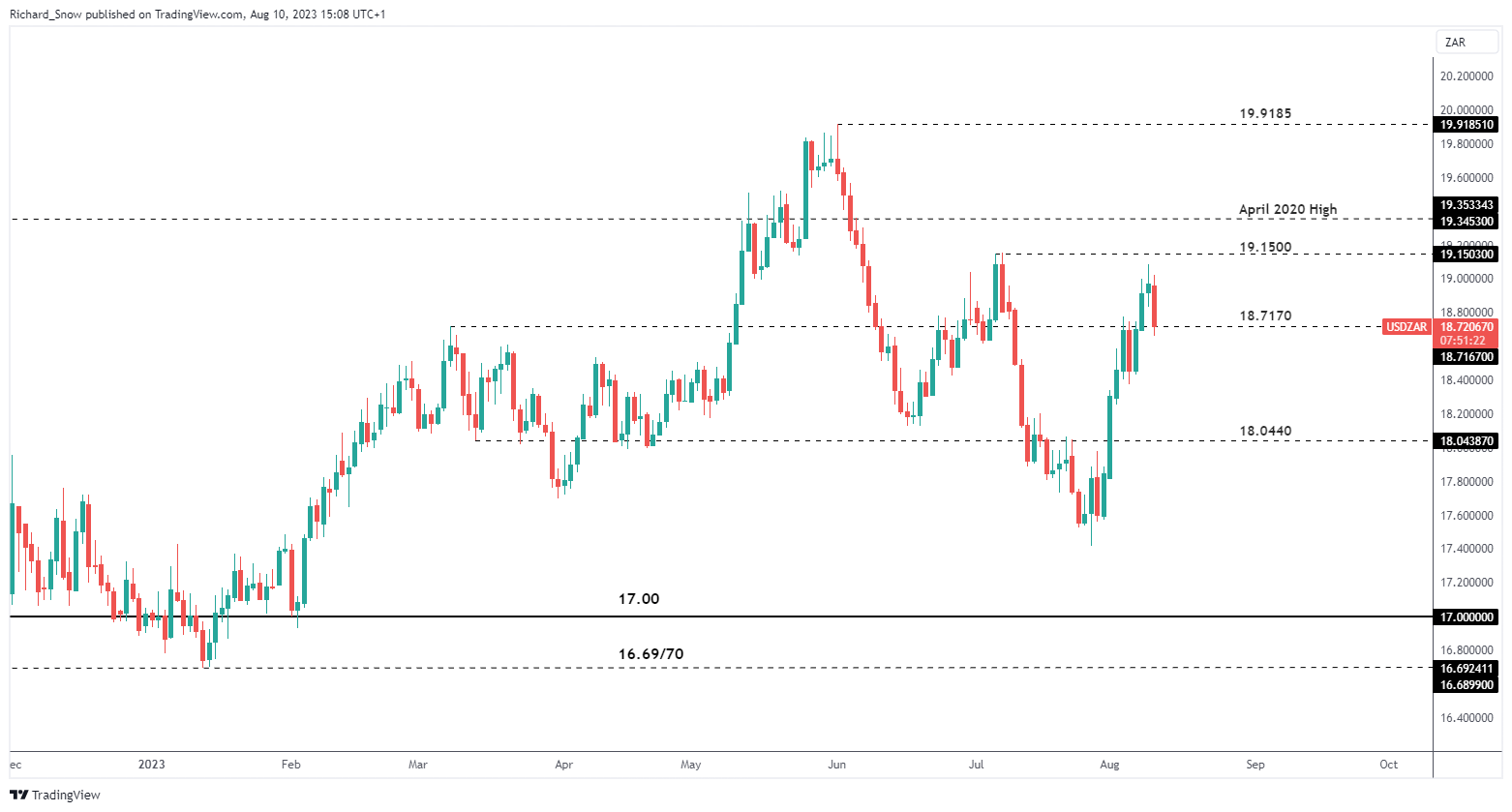Click the 16.692411 price axis label

pos(1467,669)
